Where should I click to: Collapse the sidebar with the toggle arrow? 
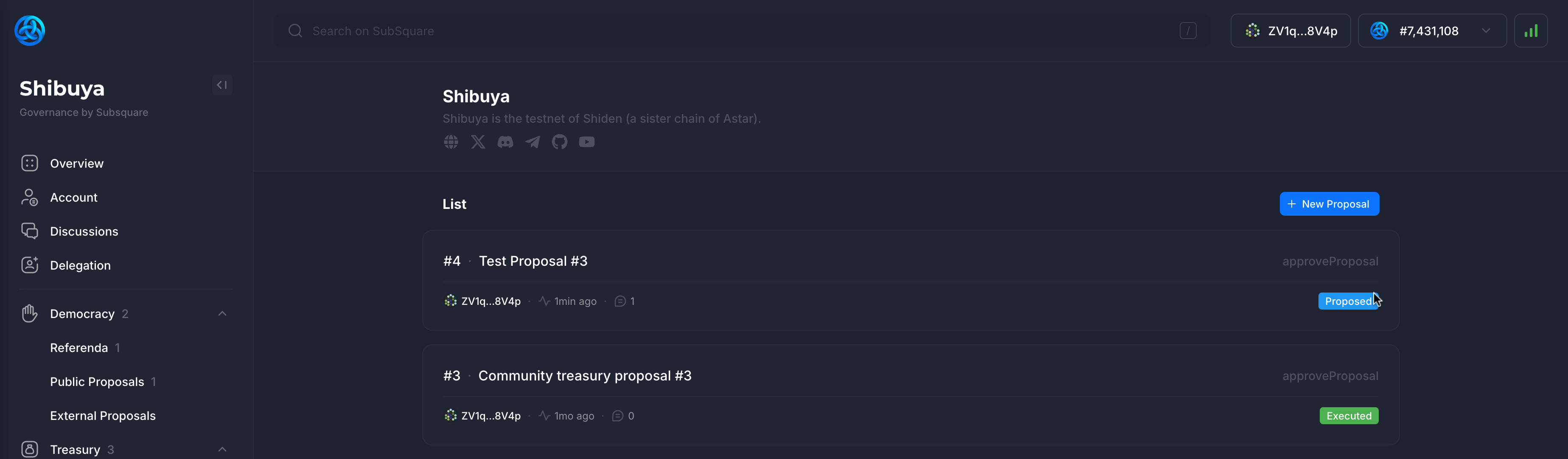click(222, 85)
